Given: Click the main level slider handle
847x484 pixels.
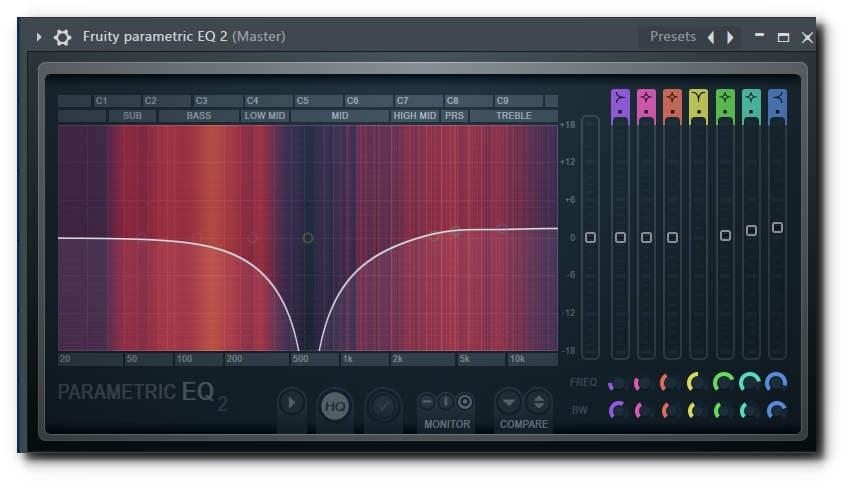Looking at the screenshot, I should pos(590,237).
